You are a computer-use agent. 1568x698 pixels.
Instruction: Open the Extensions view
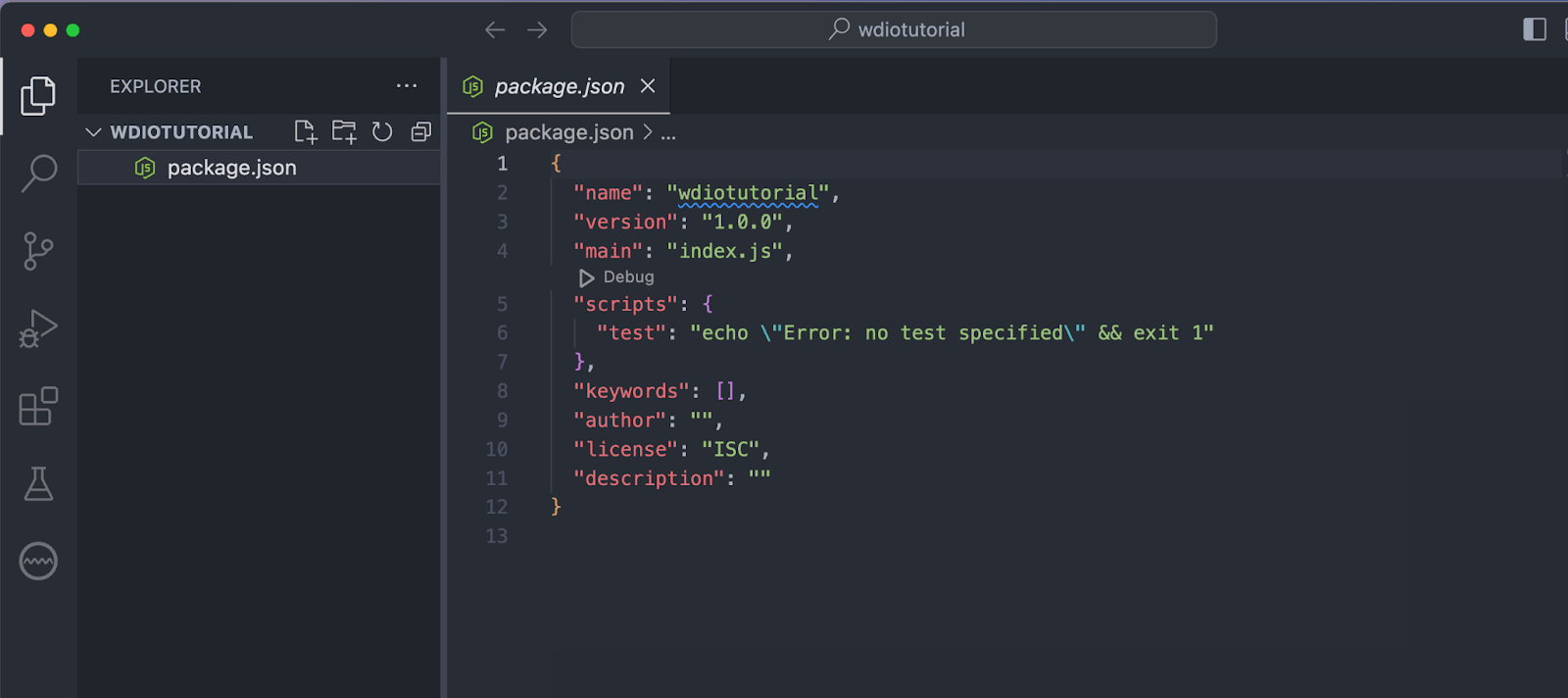[38, 406]
